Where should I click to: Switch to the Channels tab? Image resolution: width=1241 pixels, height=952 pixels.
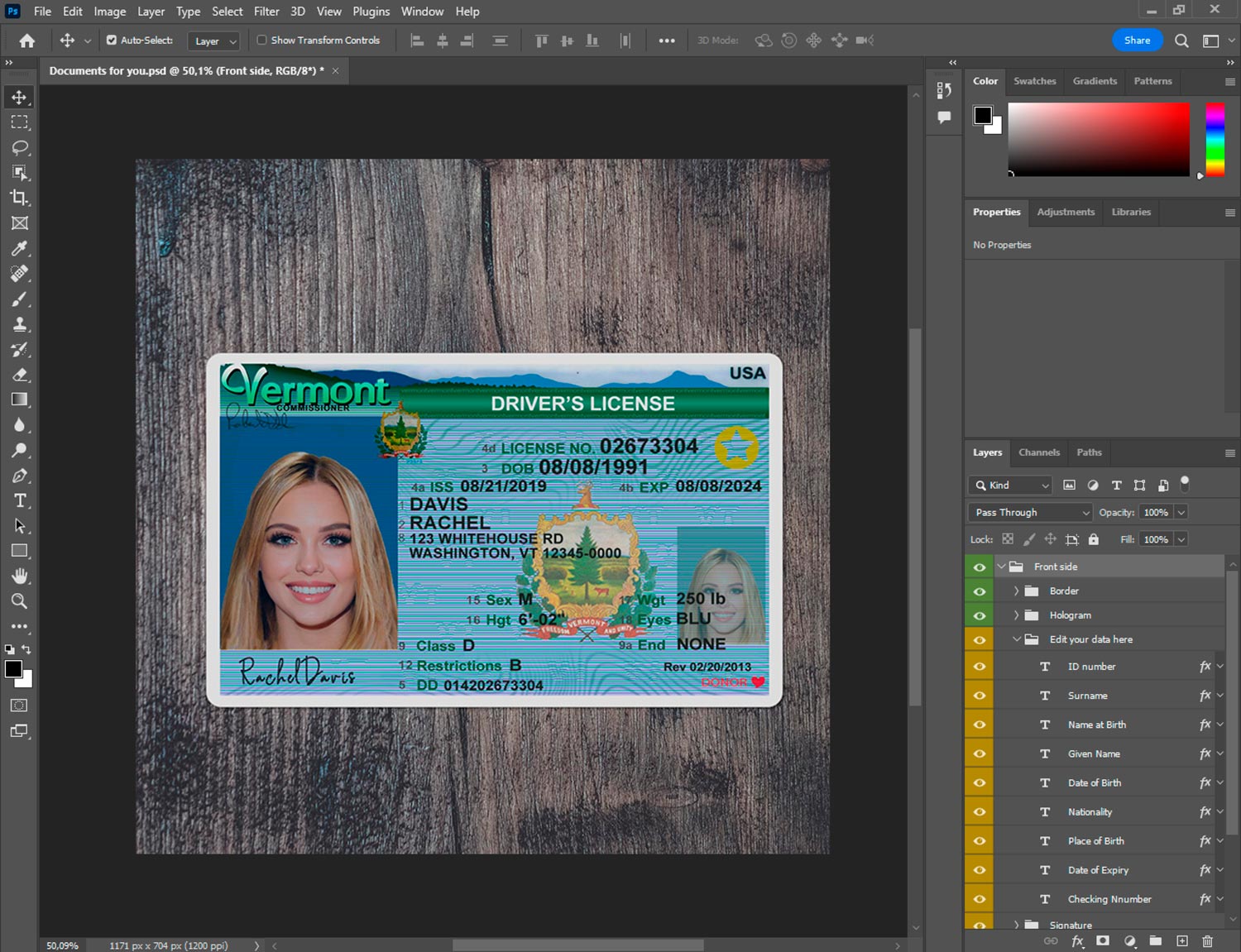1038,452
